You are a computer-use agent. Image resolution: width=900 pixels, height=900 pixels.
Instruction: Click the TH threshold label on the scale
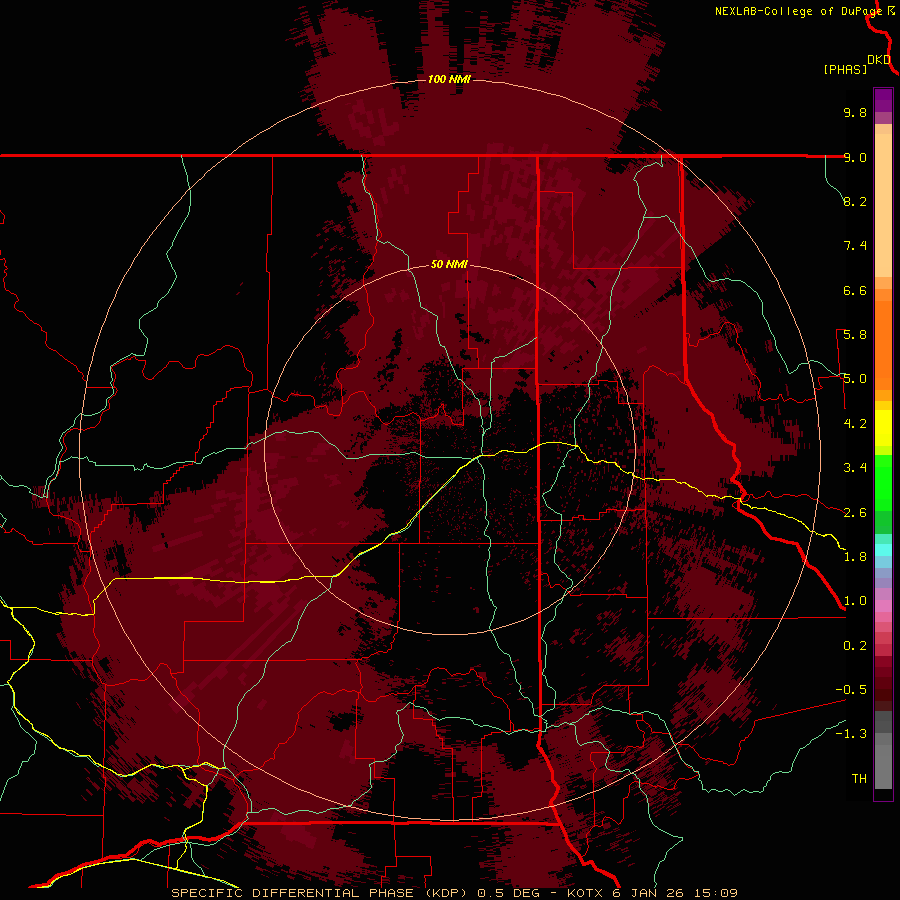(859, 779)
